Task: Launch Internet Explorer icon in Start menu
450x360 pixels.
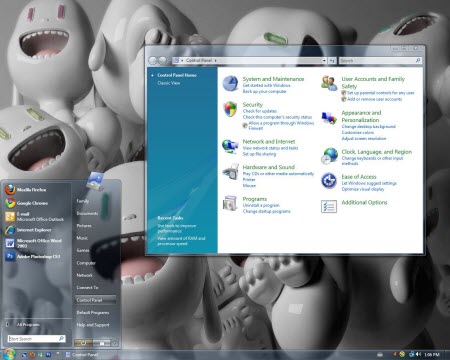Action: tap(10, 230)
